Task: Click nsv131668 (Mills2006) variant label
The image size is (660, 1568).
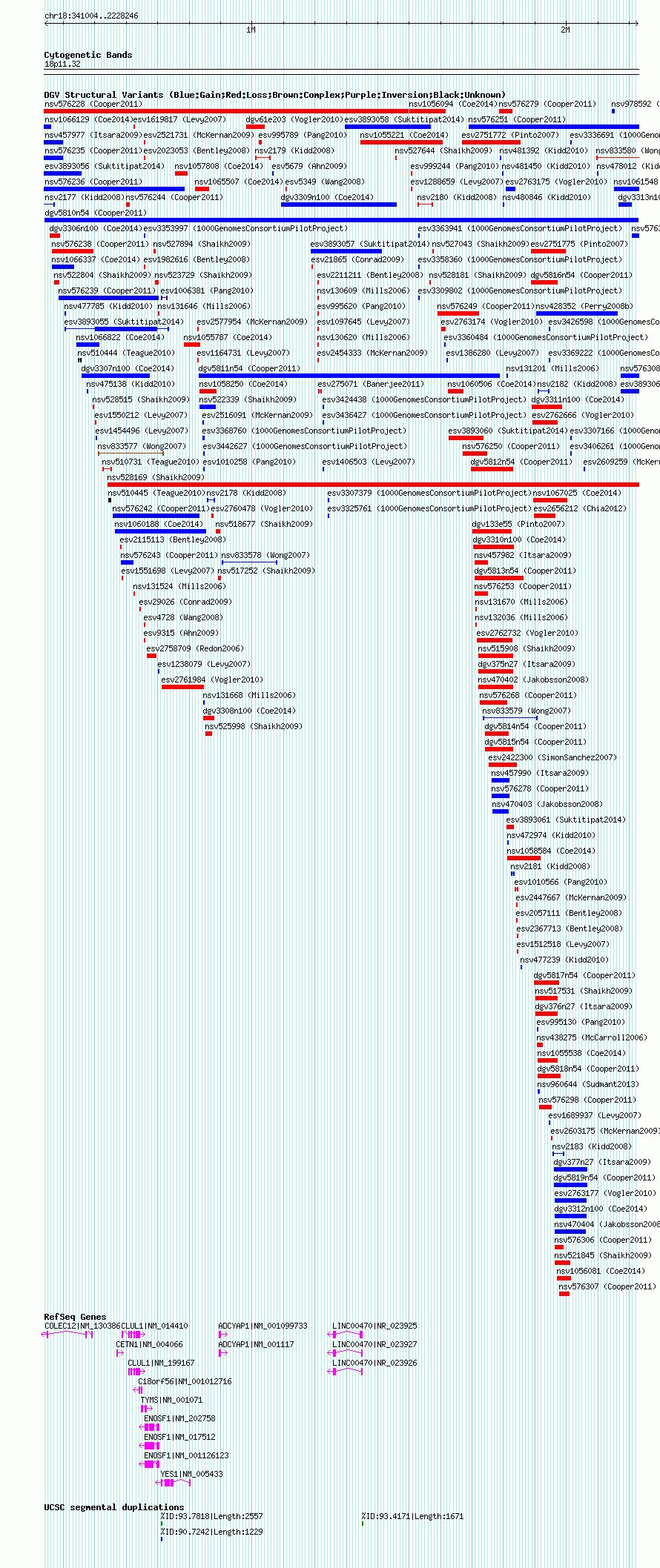Action: pos(248,695)
